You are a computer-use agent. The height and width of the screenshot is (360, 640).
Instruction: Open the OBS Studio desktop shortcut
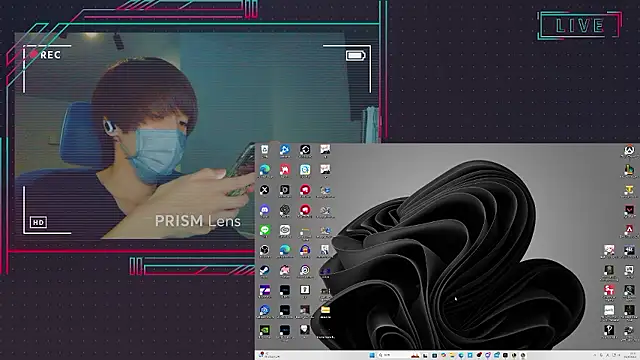click(x=264, y=250)
